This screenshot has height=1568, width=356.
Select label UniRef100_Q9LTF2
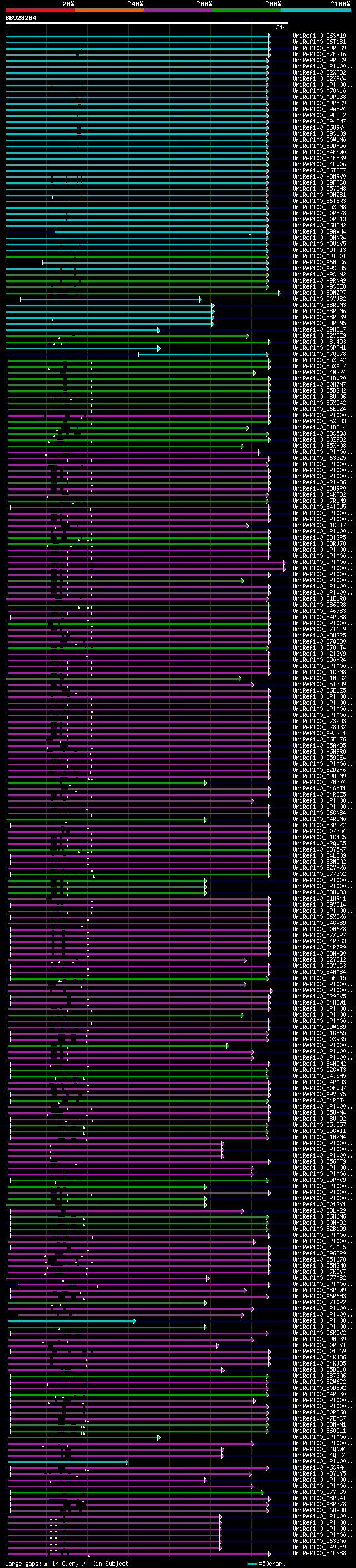point(319,115)
